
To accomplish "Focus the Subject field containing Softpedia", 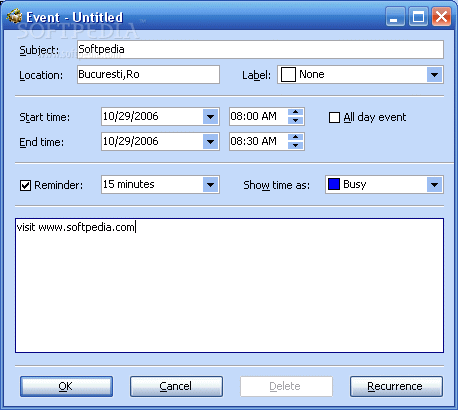I will click(260, 49).
